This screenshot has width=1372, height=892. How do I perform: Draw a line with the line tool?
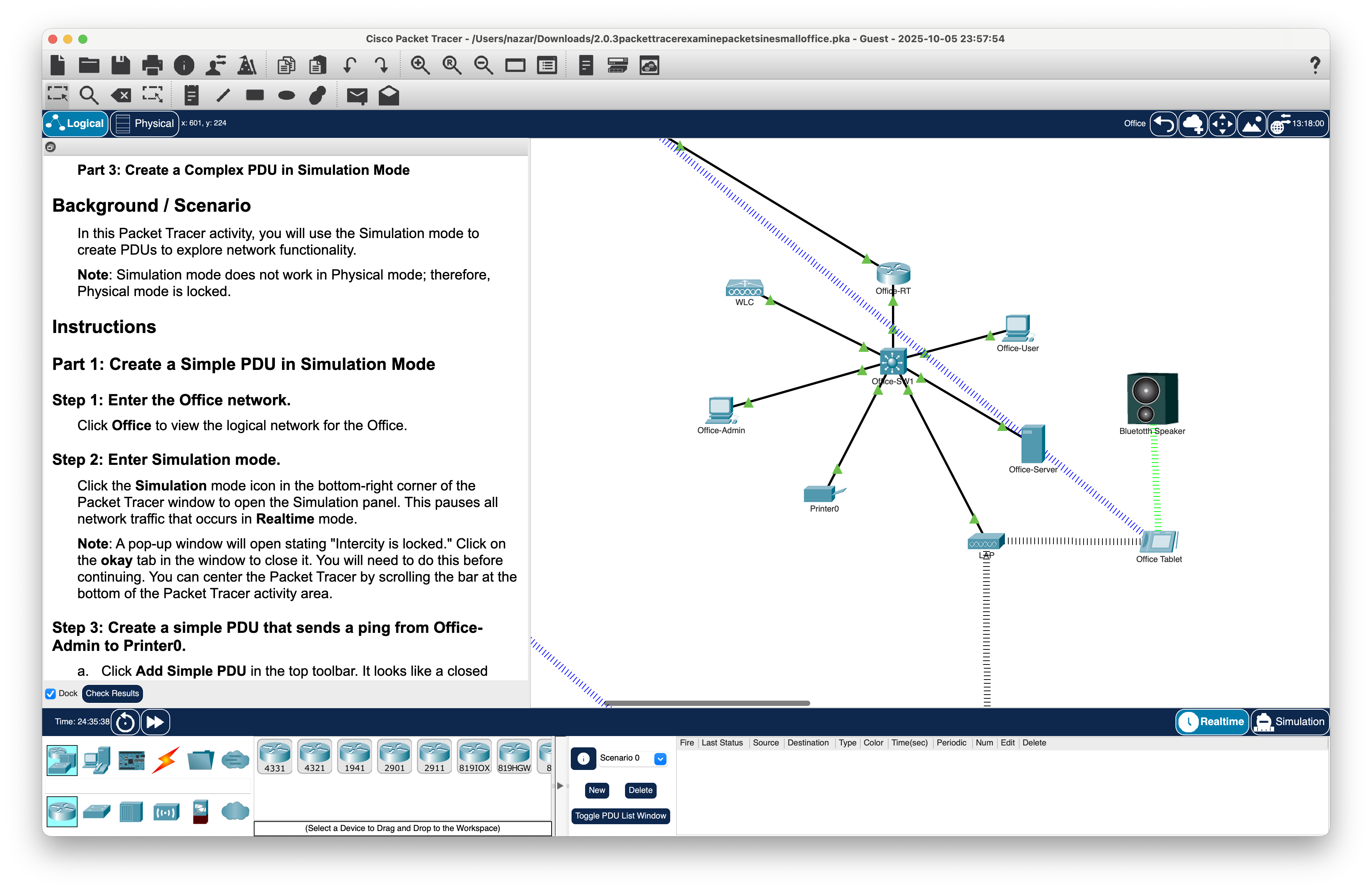223,95
